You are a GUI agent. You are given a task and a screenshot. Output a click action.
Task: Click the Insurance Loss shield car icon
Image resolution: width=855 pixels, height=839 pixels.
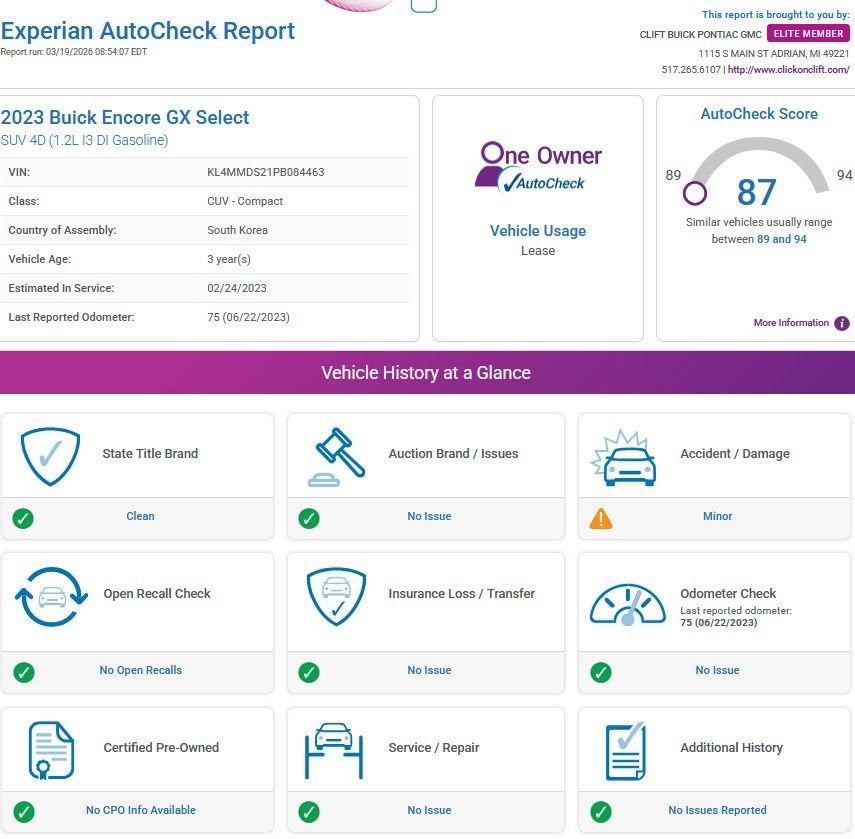336,597
